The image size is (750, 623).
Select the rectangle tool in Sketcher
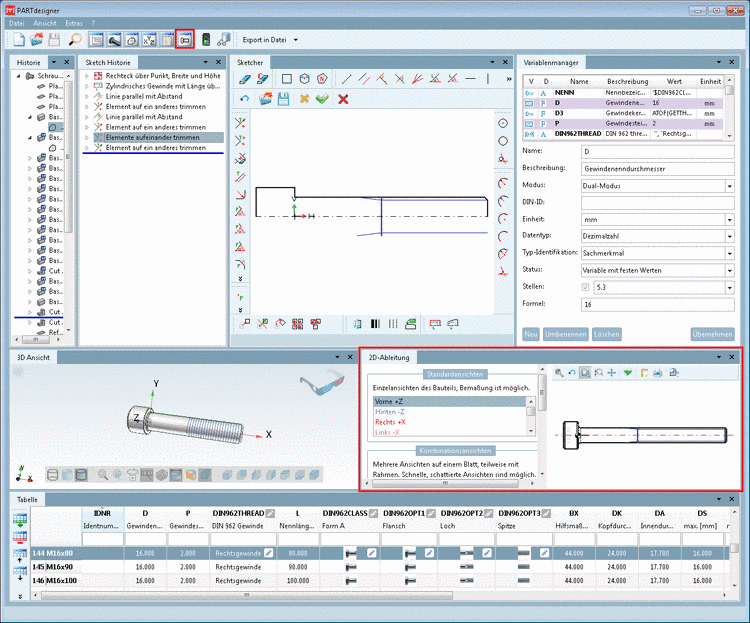coord(287,79)
